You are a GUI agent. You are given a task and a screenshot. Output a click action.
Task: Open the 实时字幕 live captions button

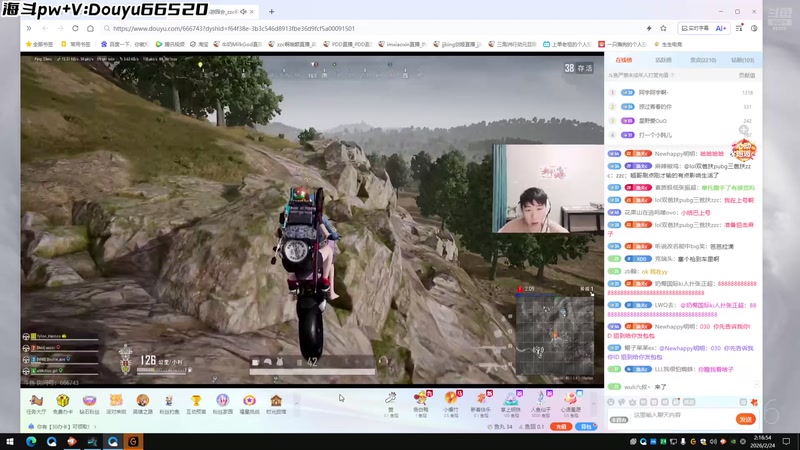[x=695, y=29]
